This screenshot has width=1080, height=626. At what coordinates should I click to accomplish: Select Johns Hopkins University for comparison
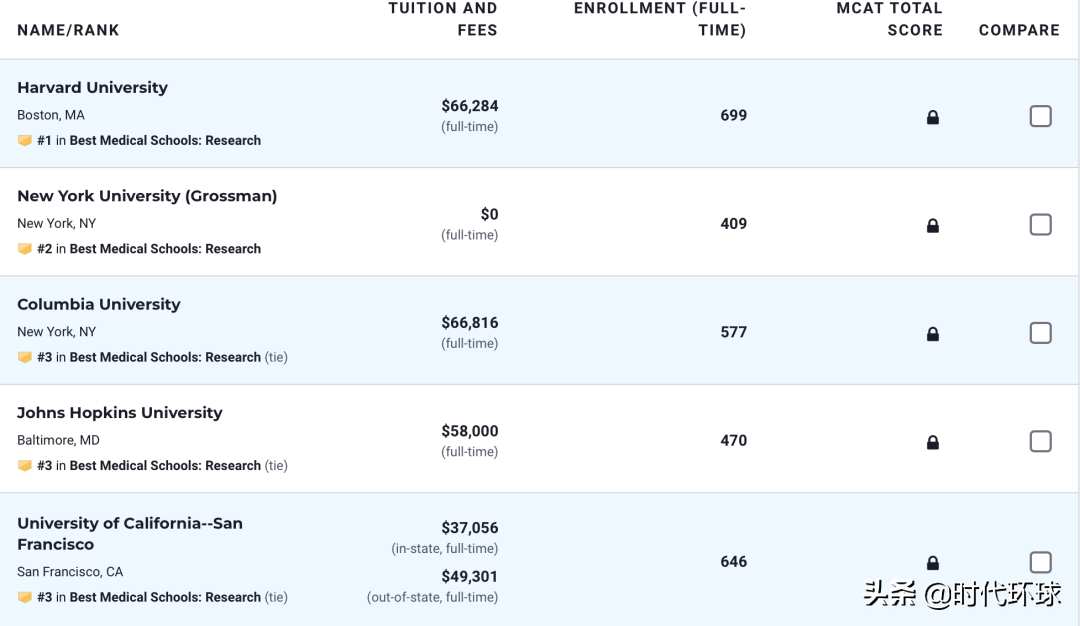point(1040,441)
